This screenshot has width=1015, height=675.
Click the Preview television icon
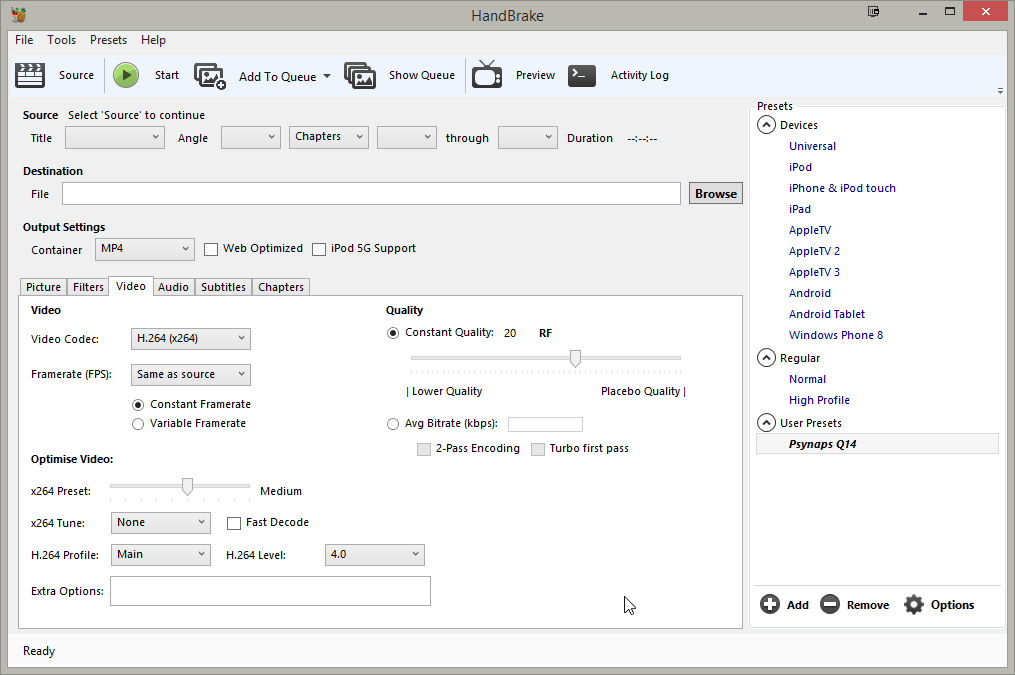pyautogui.click(x=487, y=74)
